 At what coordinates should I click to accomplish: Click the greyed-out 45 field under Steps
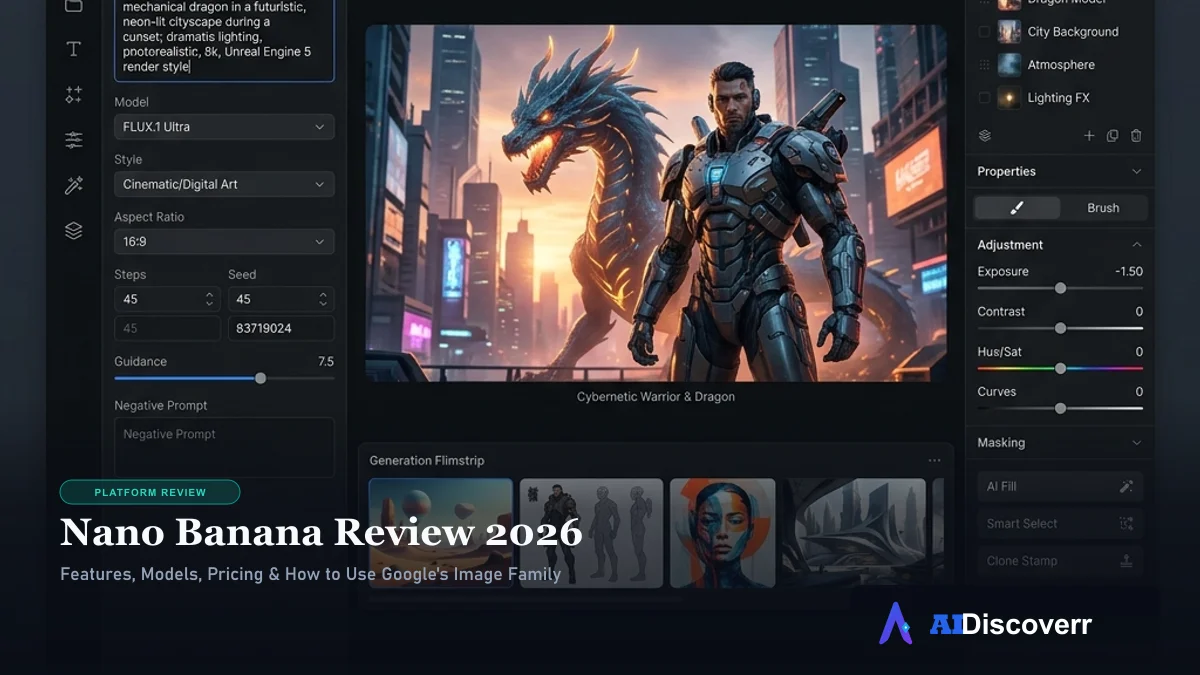167,328
